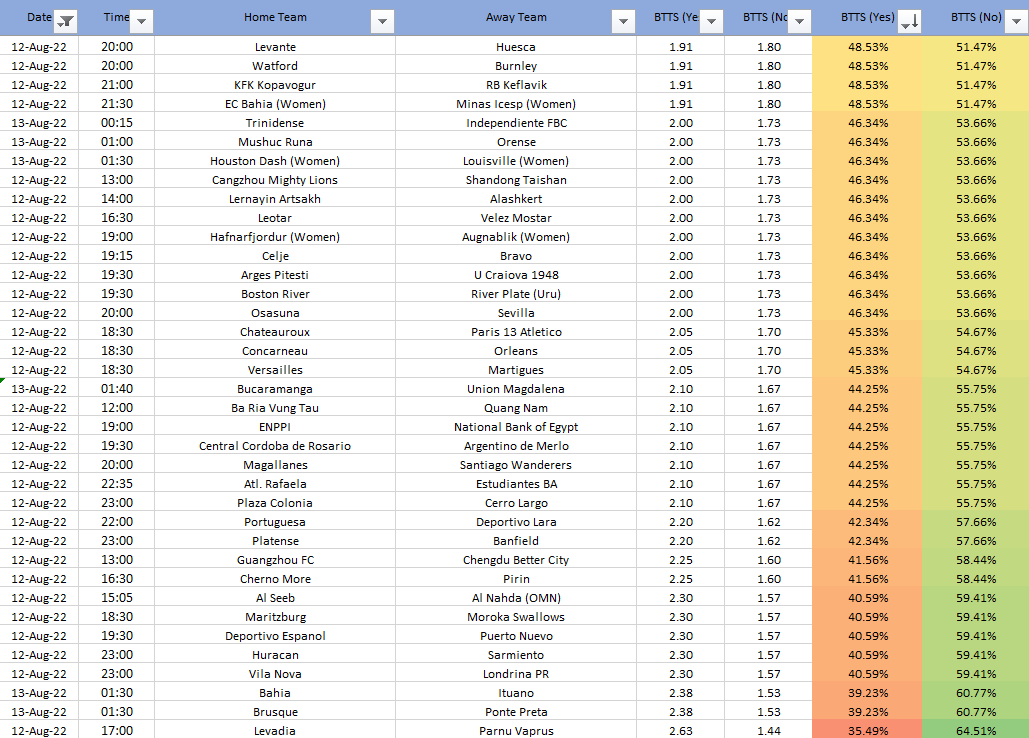Open the BTTS (Yes) odds filter dropdown
Viewport: 1029px width, 738px height.
(x=711, y=22)
